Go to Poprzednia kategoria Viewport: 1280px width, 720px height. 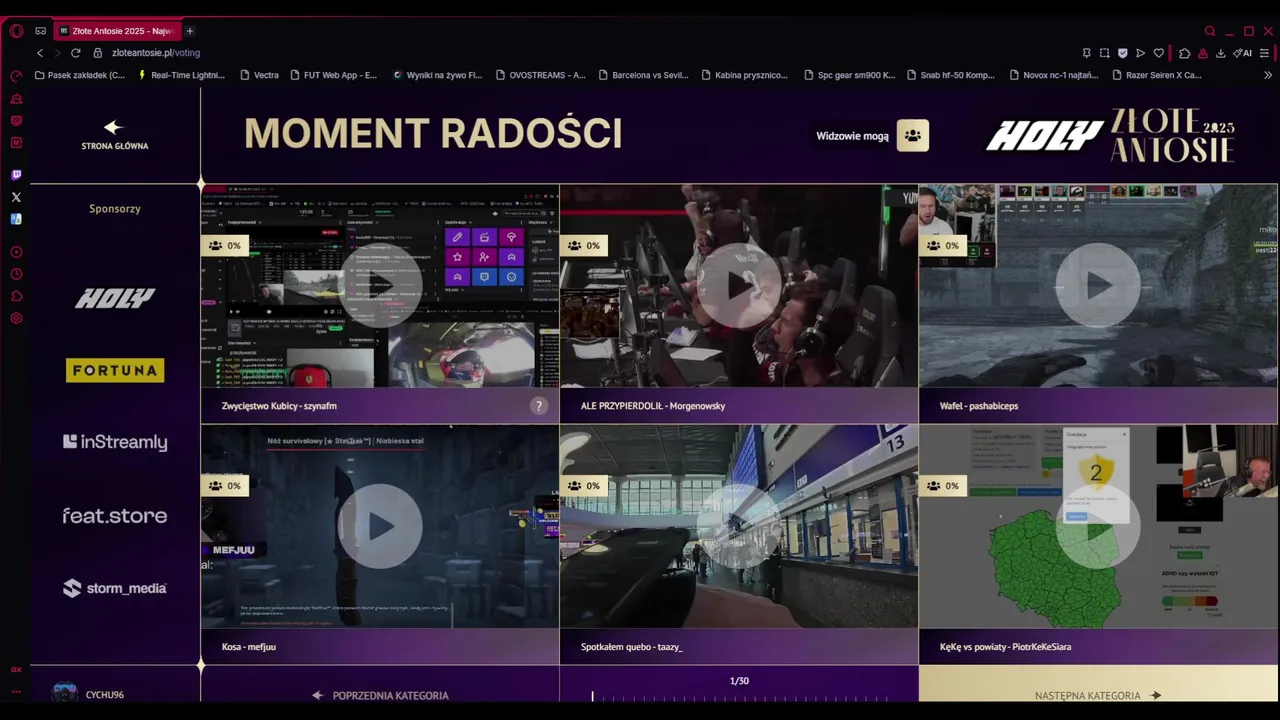[380, 695]
